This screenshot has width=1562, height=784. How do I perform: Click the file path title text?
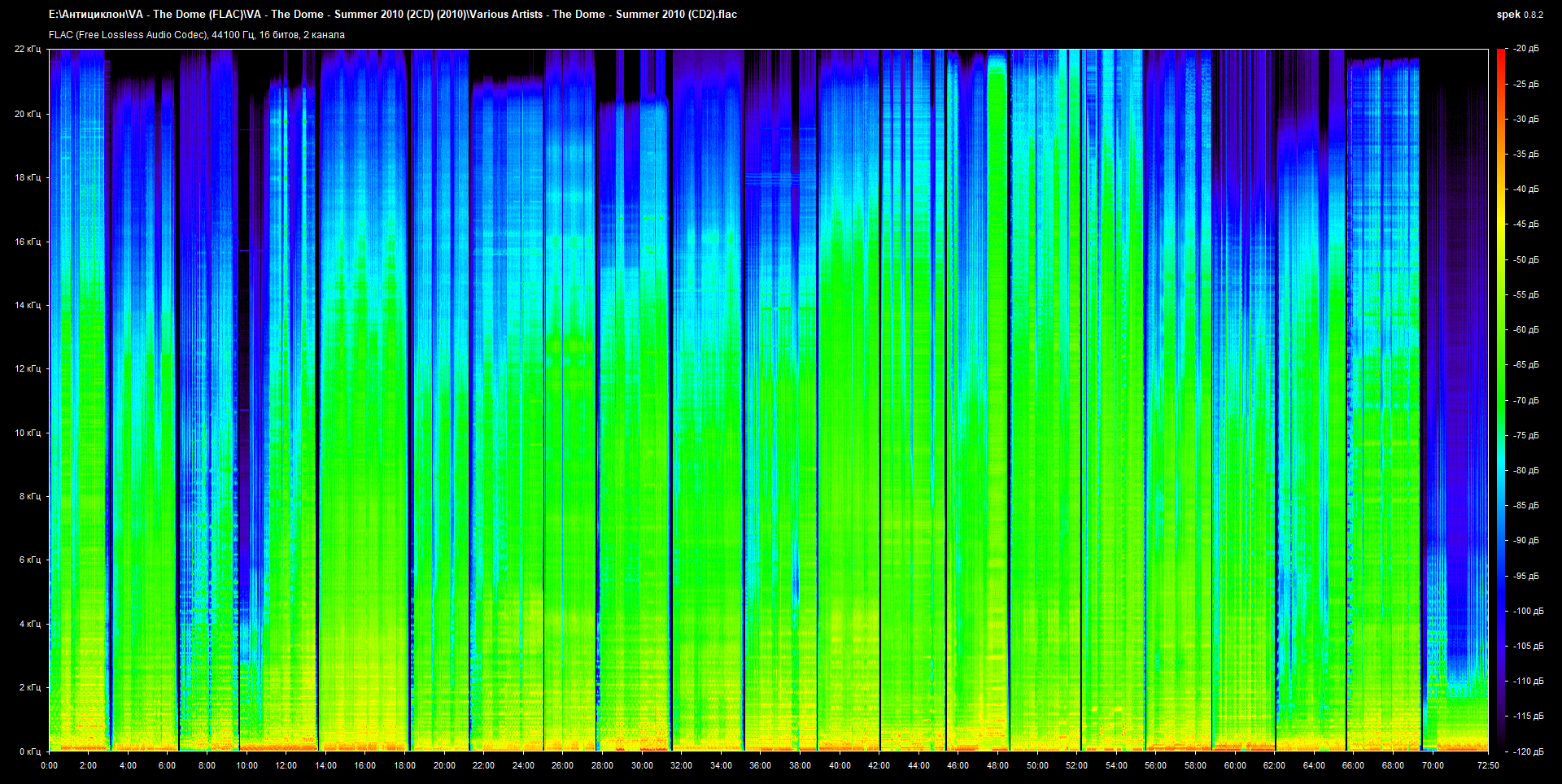coord(393,14)
